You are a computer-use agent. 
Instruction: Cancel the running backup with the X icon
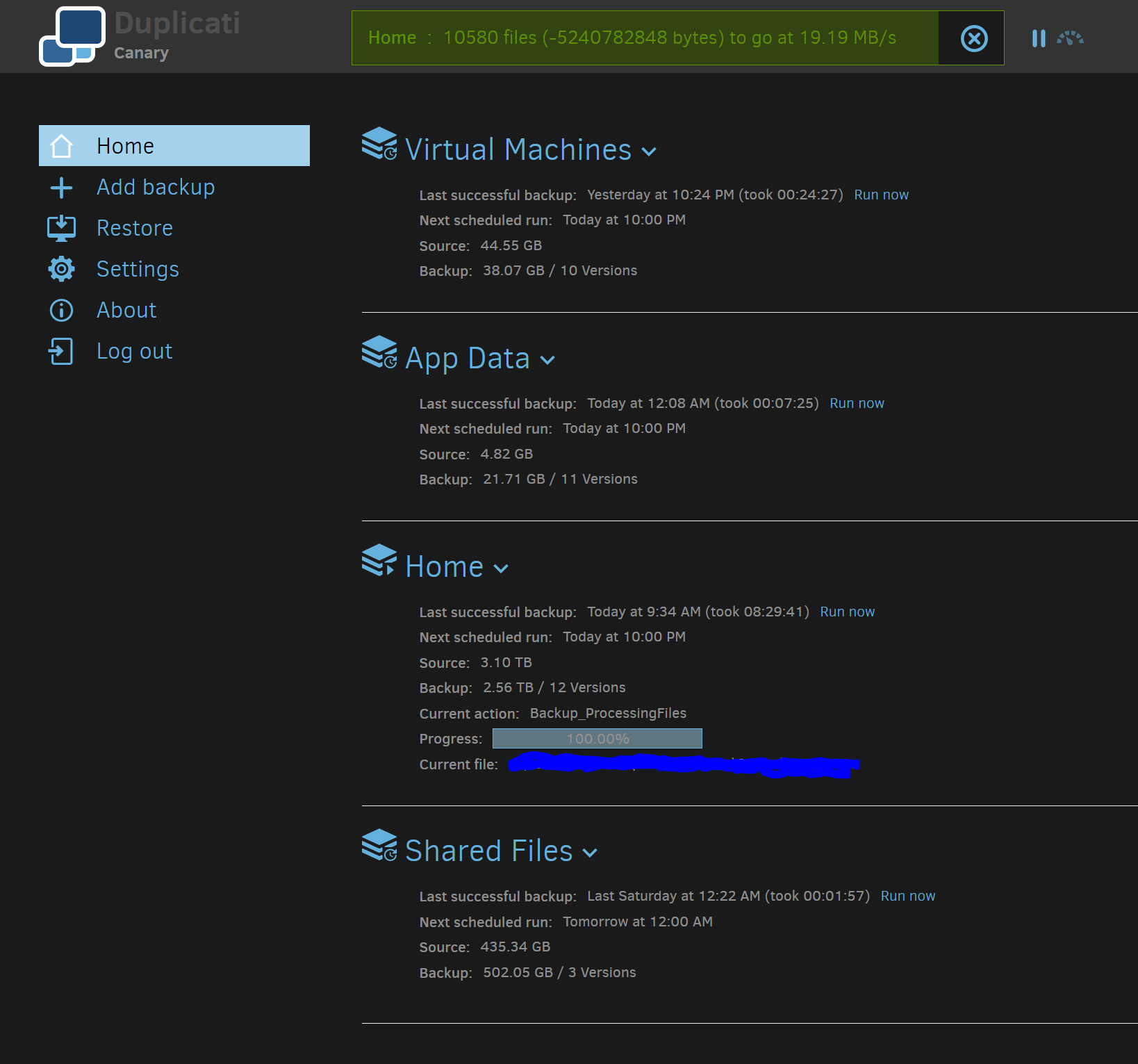pos(974,38)
